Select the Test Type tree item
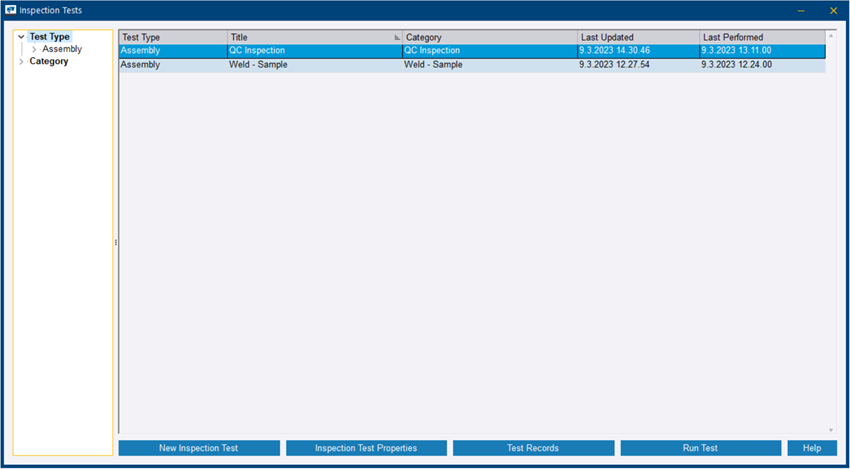Image resolution: width=850 pixels, height=470 pixels. coord(50,37)
